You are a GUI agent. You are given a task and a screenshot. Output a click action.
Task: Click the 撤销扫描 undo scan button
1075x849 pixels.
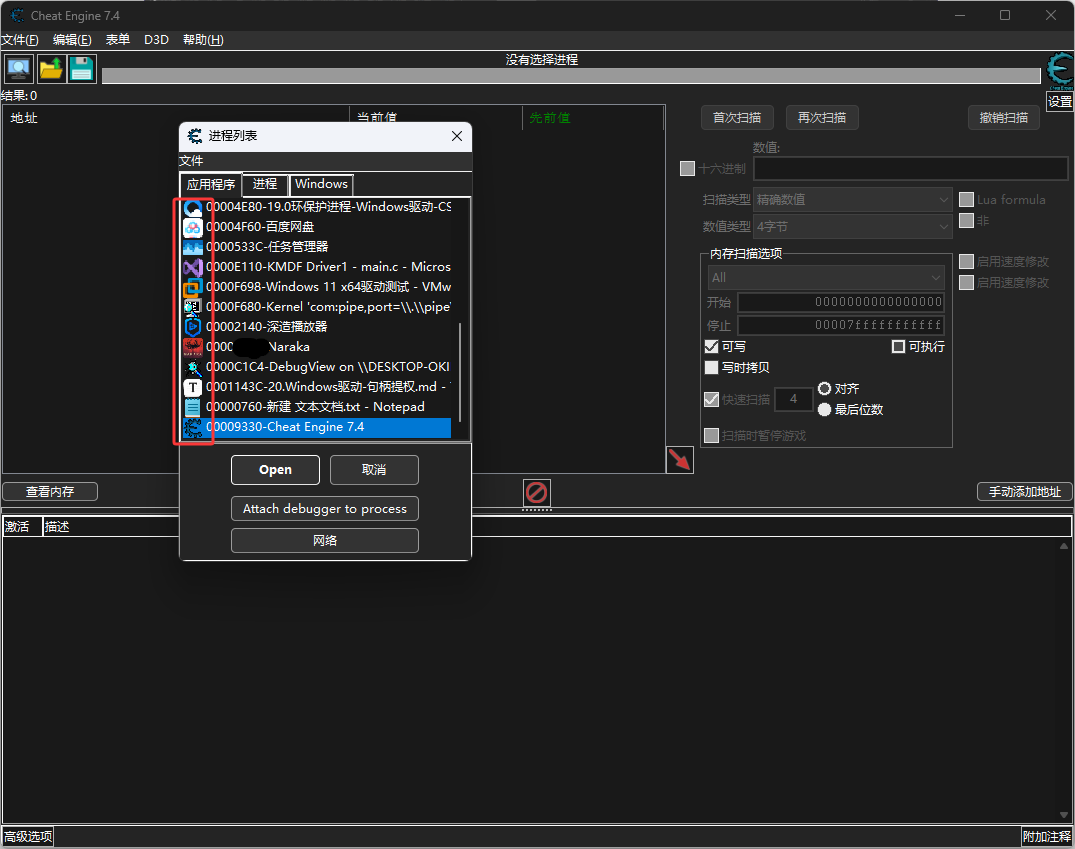[1004, 118]
